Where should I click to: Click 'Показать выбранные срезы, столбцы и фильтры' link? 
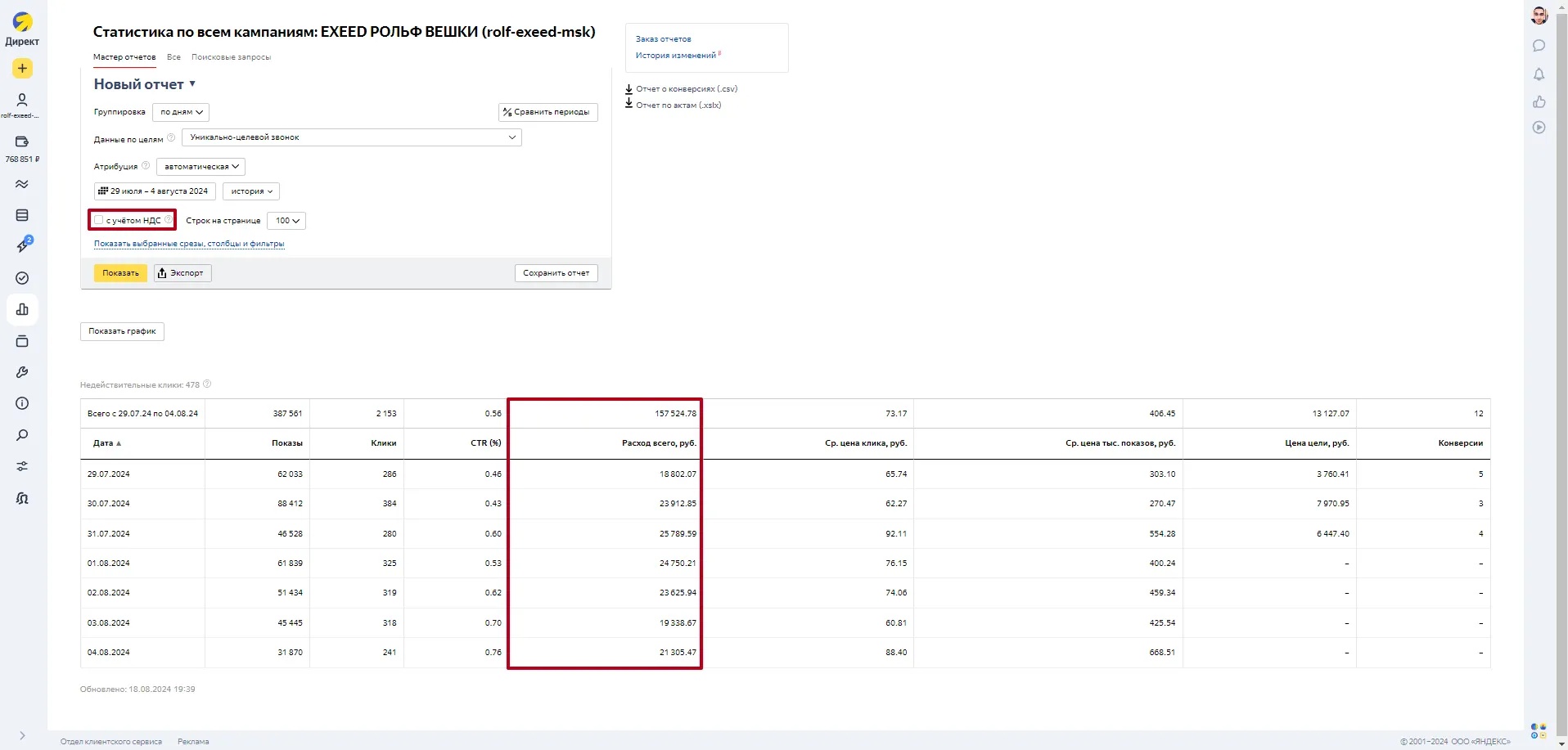pyautogui.click(x=189, y=244)
